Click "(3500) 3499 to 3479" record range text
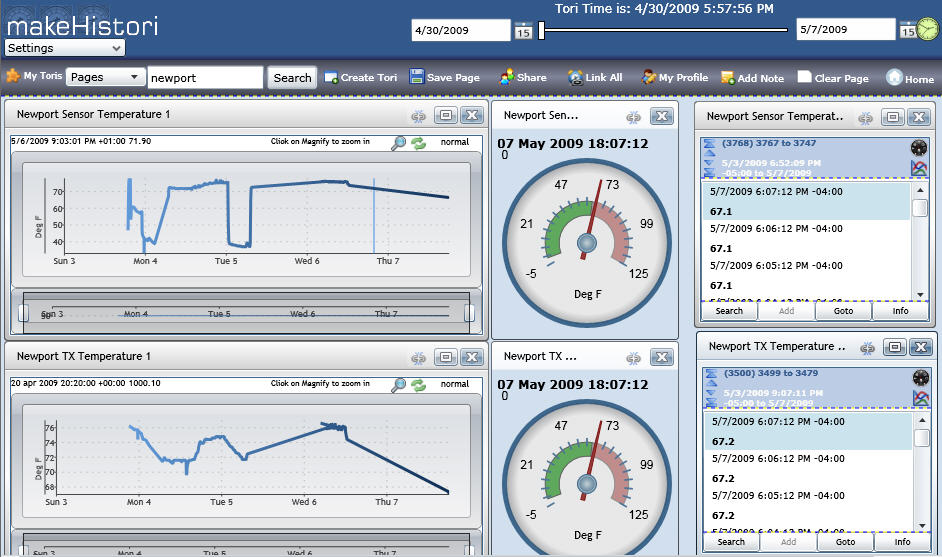 coord(771,373)
